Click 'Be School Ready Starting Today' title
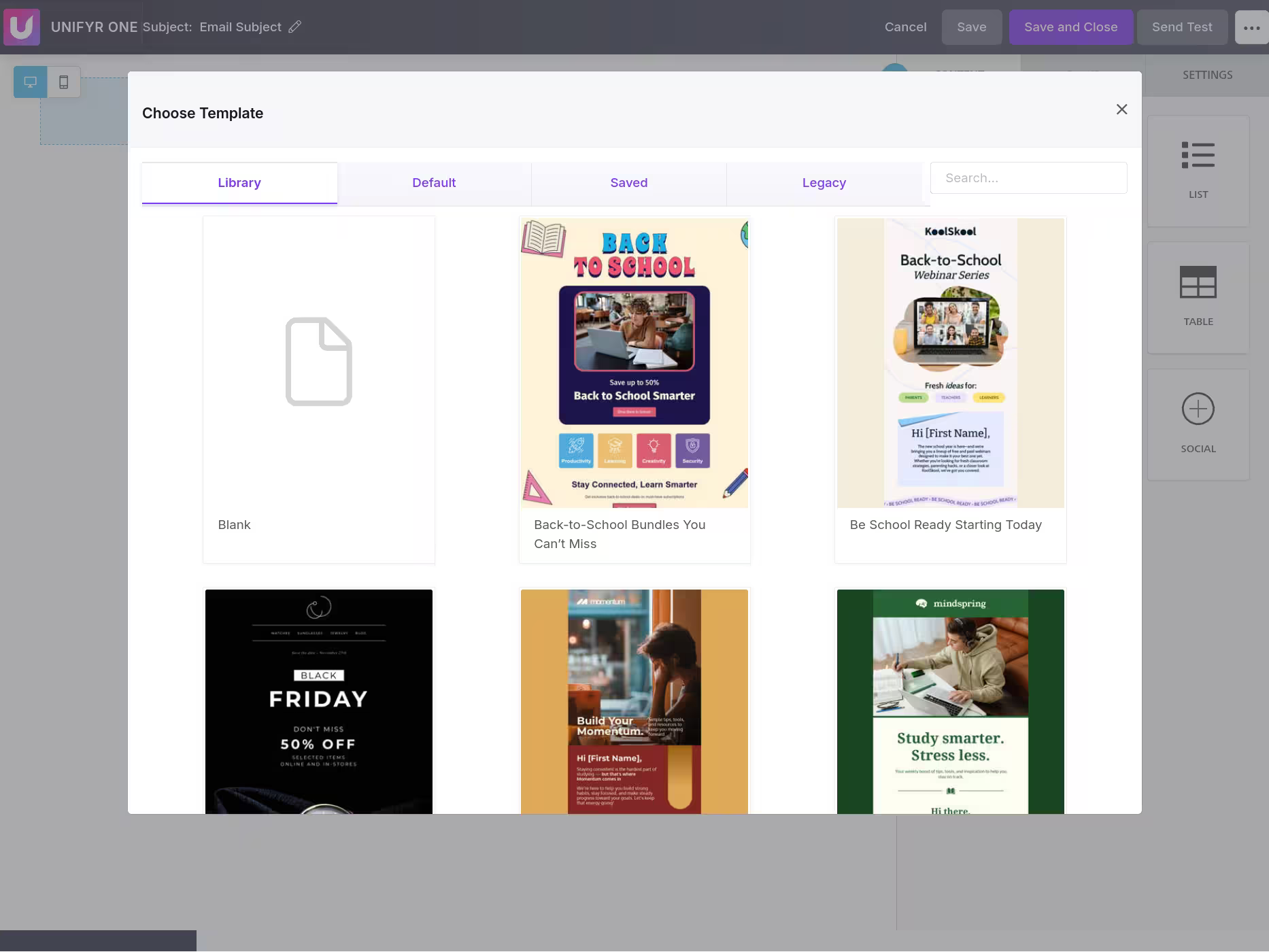This screenshot has width=1269, height=952. coord(946,525)
